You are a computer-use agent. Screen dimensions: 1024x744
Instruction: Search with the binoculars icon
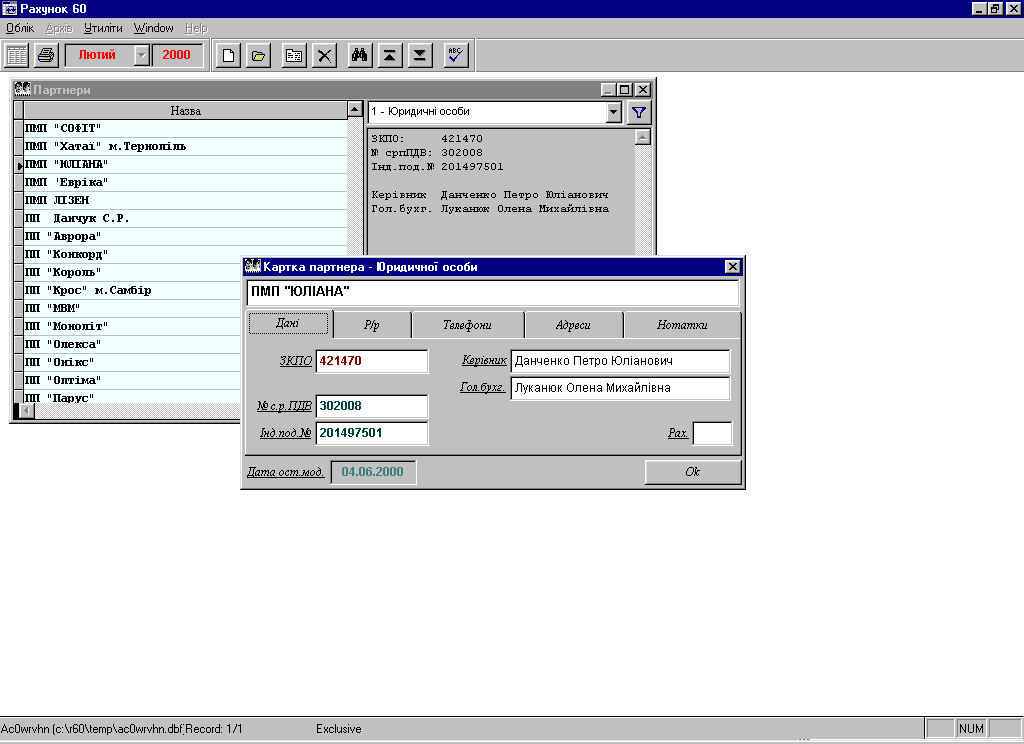pyautogui.click(x=360, y=56)
